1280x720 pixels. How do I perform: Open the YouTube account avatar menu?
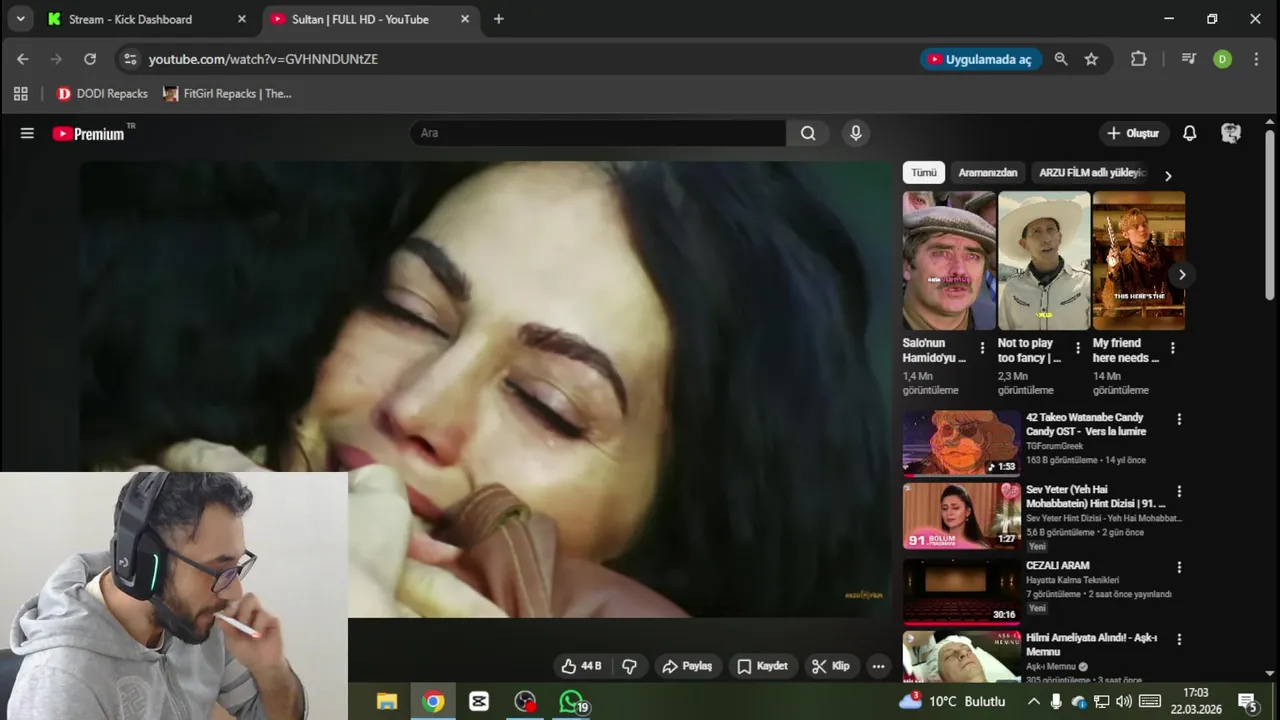pyautogui.click(x=1231, y=133)
